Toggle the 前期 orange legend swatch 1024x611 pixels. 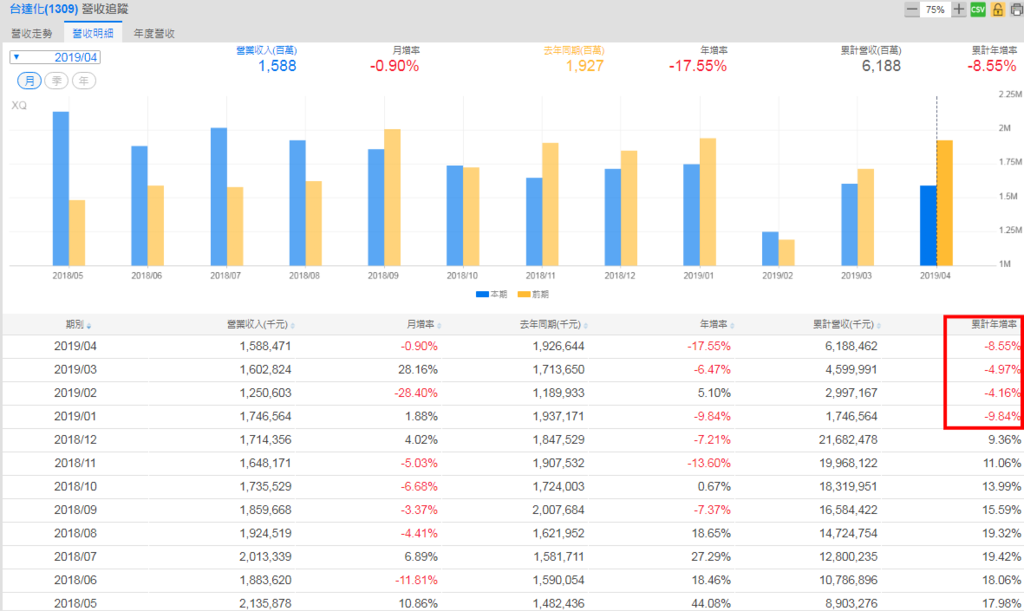click(x=524, y=294)
